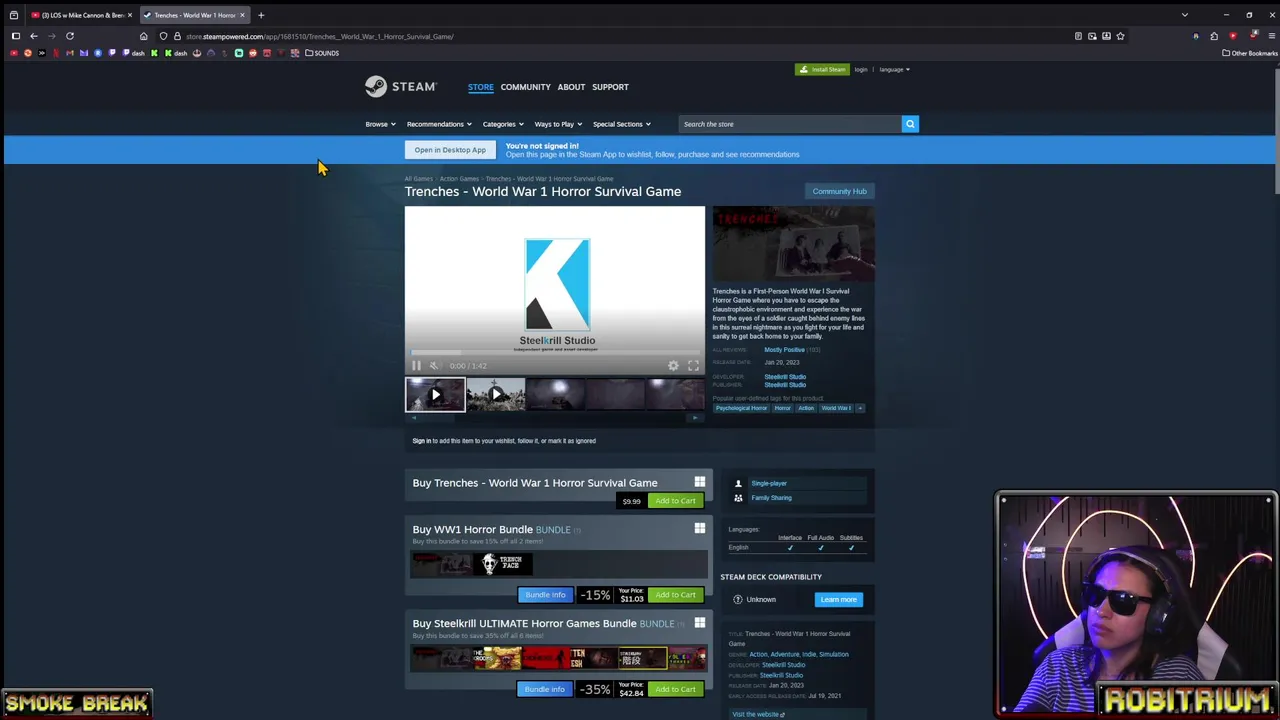This screenshot has width=1280, height=720.
Task: Open the ABOUT page
Action: point(571,87)
